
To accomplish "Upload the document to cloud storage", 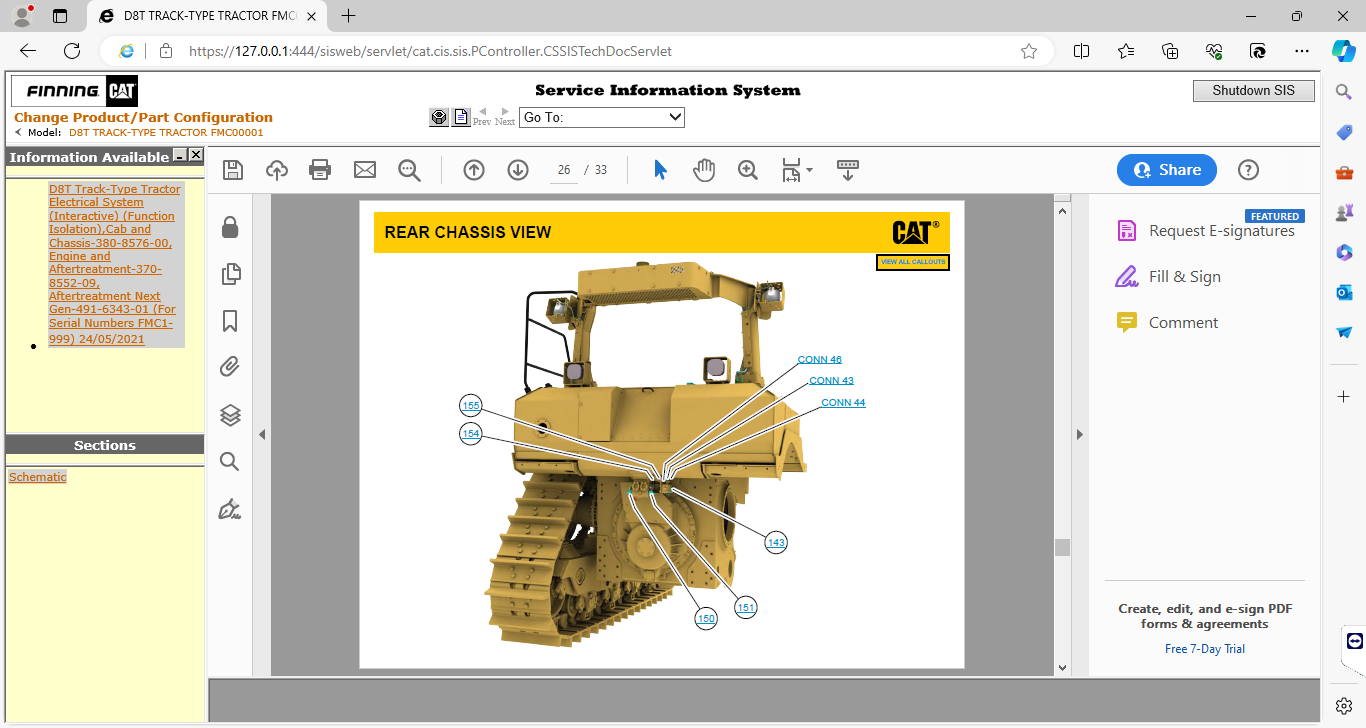I will coord(277,170).
